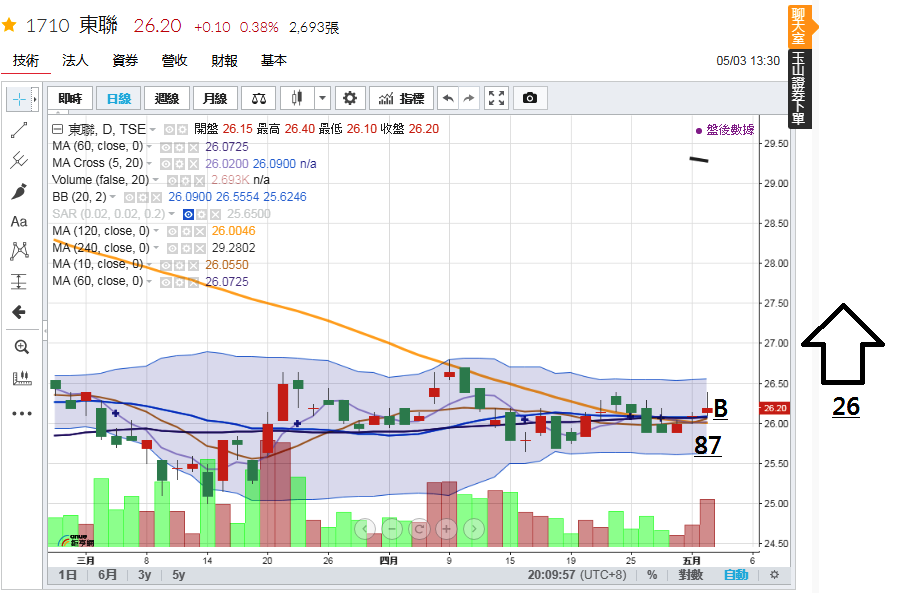Open MA (120, close, 0) dropdown arrow
Screen dimensions: 900x600
156,231
